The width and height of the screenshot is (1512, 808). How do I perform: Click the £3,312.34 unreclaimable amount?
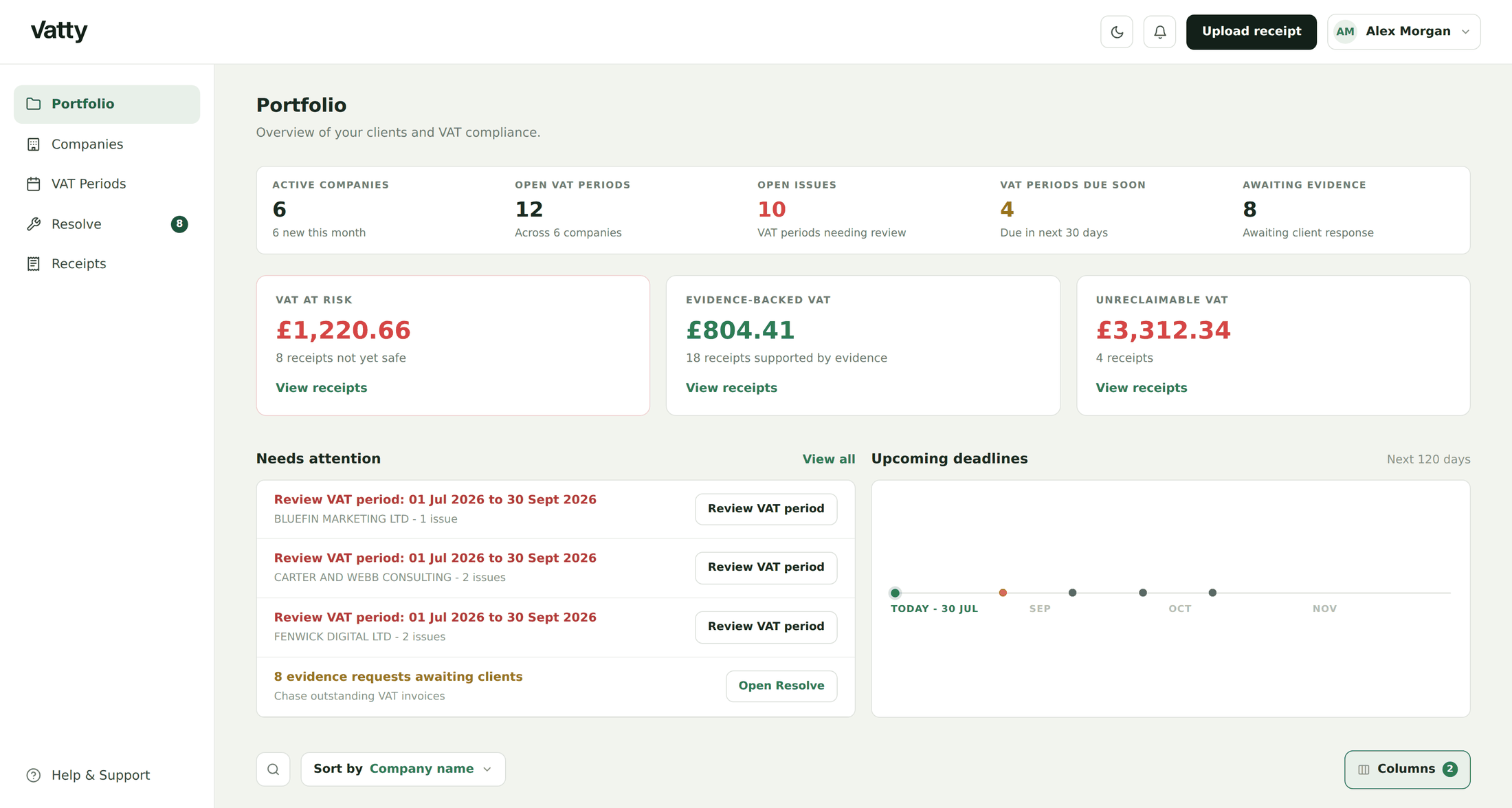point(1163,331)
